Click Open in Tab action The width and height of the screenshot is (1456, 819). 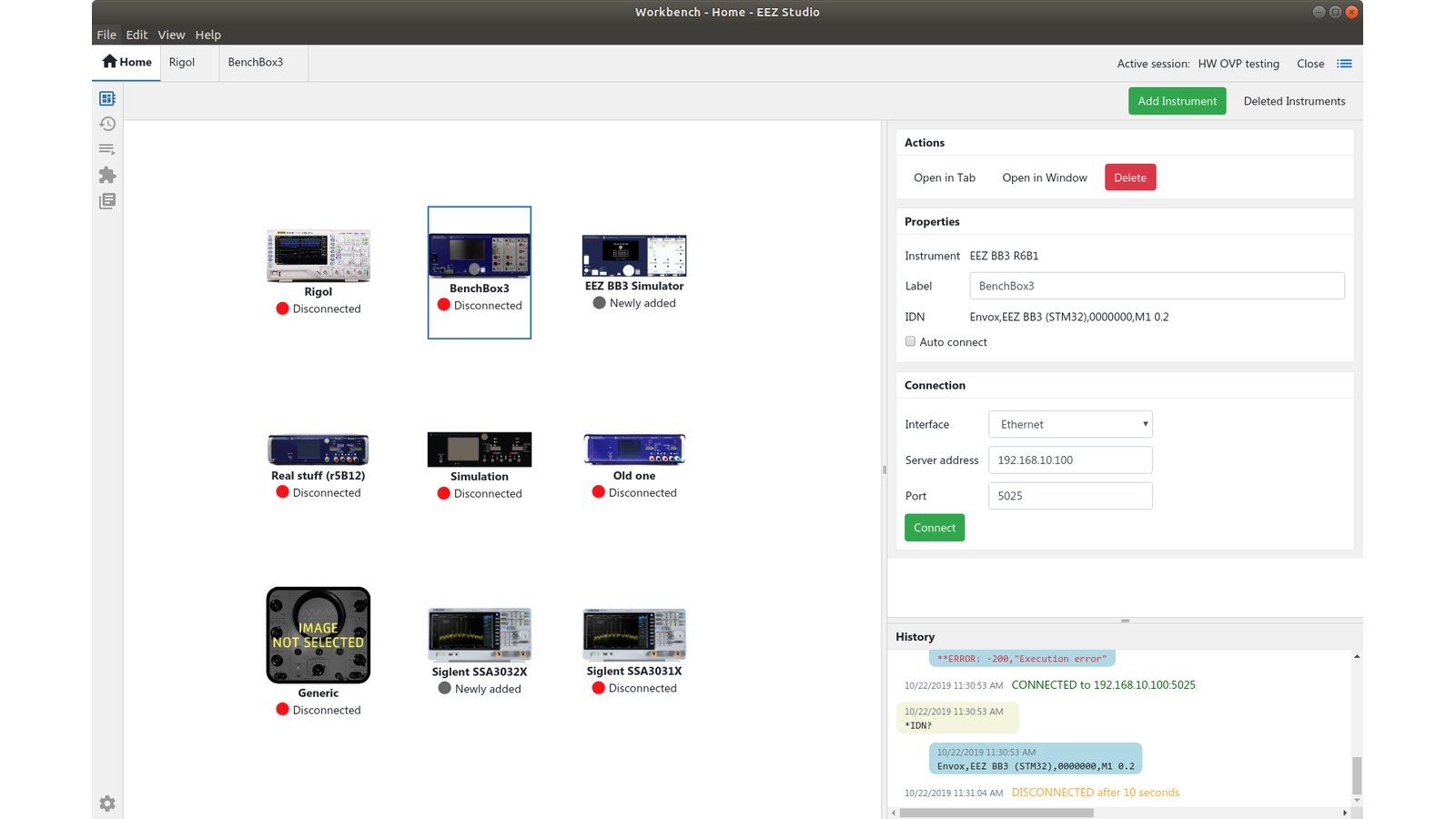945,177
